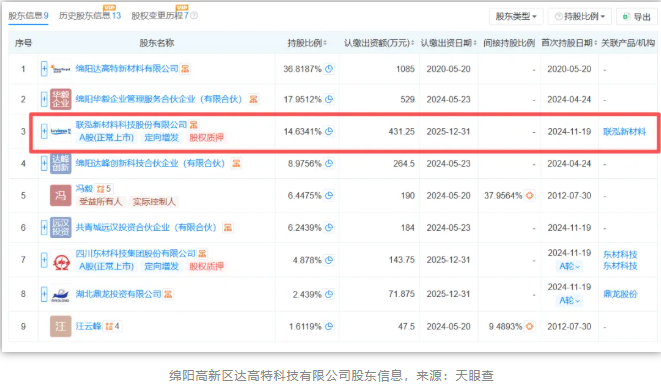Open 绵阳达高特新材料有限公司 link

coord(127,69)
